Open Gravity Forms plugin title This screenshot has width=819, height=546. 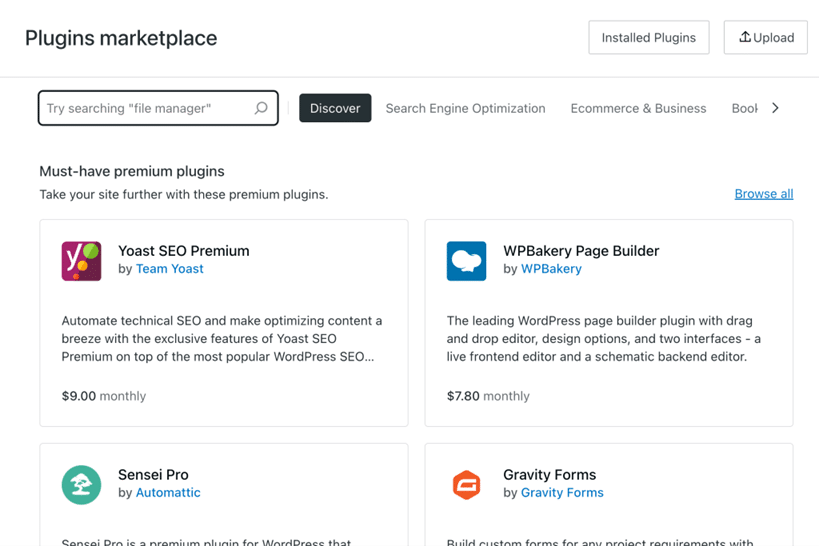[x=549, y=474]
